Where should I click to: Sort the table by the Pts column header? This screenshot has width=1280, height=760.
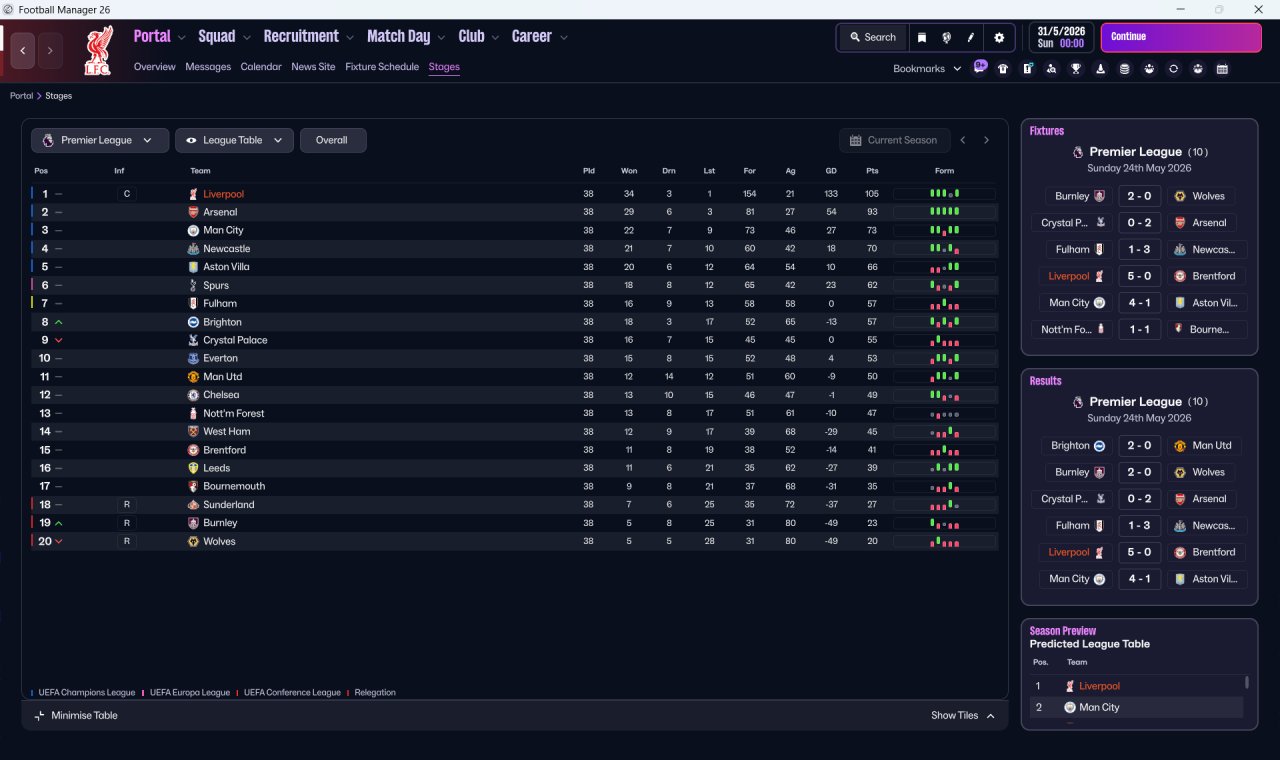(872, 171)
